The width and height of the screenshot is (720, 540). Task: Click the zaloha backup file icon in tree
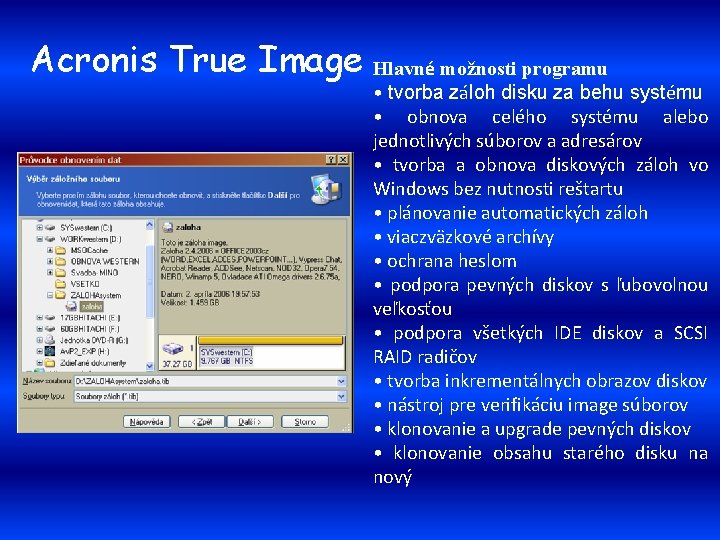(71, 306)
